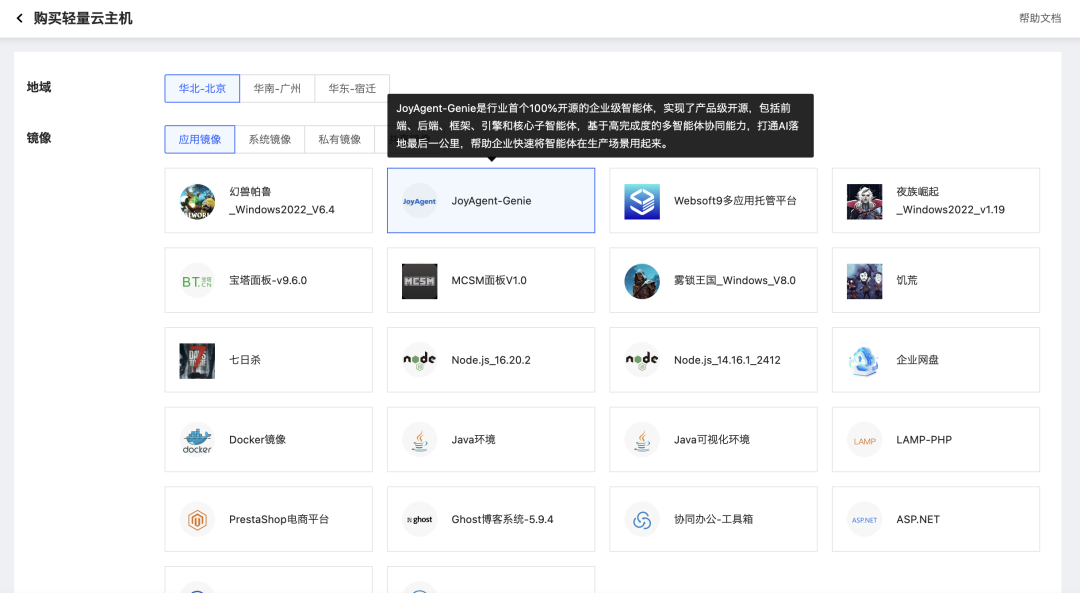Click the Java环境 coffee cup icon
This screenshot has height=593, width=1080.
(419, 440)
